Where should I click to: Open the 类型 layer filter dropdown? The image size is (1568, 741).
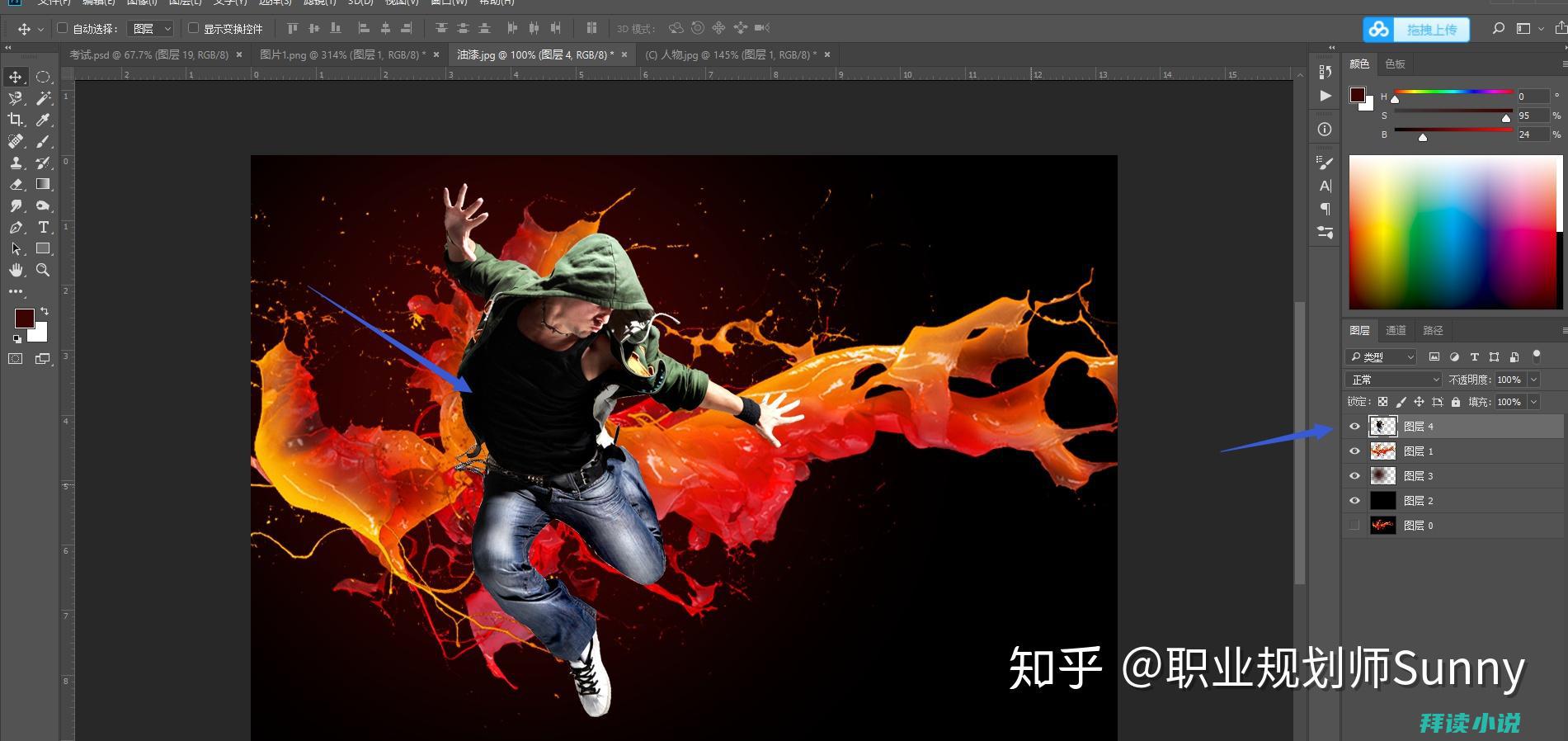click(x=1380, y=357)
